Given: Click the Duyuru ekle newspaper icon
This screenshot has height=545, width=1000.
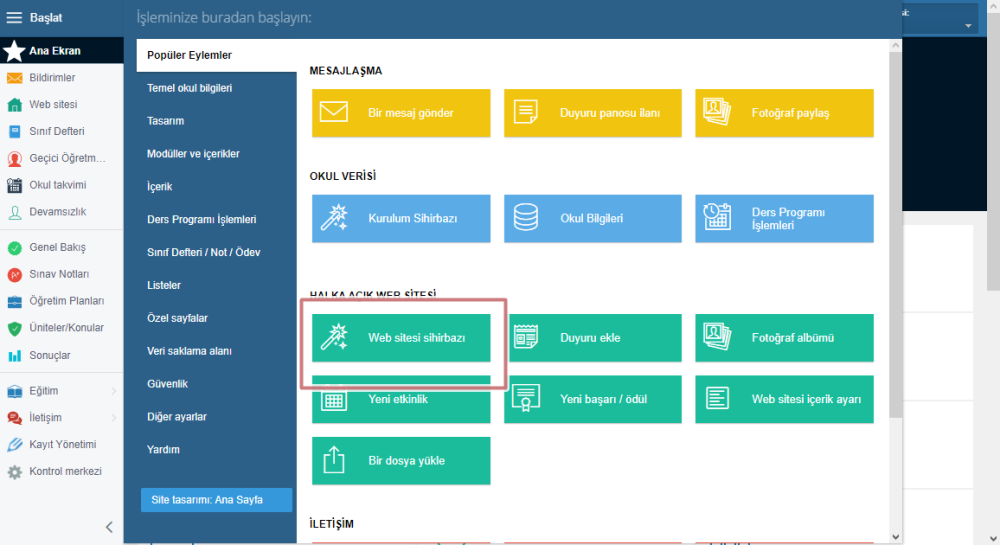Looking at the screenshot, I should 526,337.
